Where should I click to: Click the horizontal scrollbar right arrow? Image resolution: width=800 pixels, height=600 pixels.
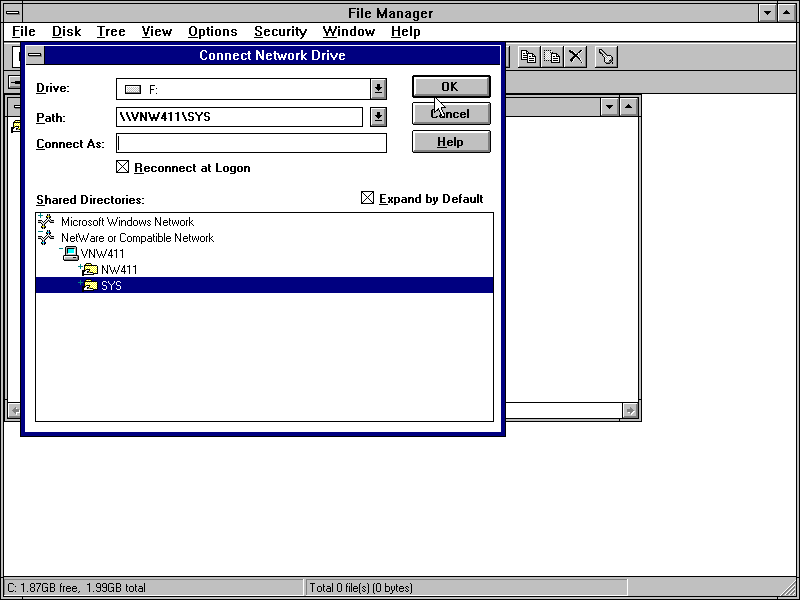pyautogui.click(x=630, y=410)
